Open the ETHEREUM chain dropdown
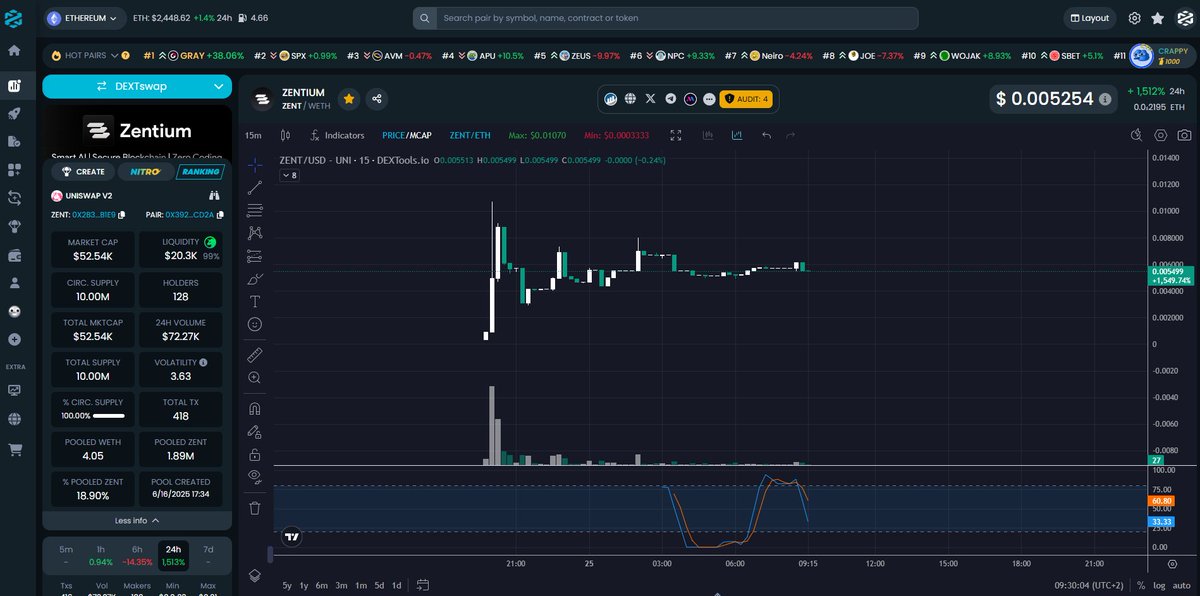 click(x=84, y=18)
